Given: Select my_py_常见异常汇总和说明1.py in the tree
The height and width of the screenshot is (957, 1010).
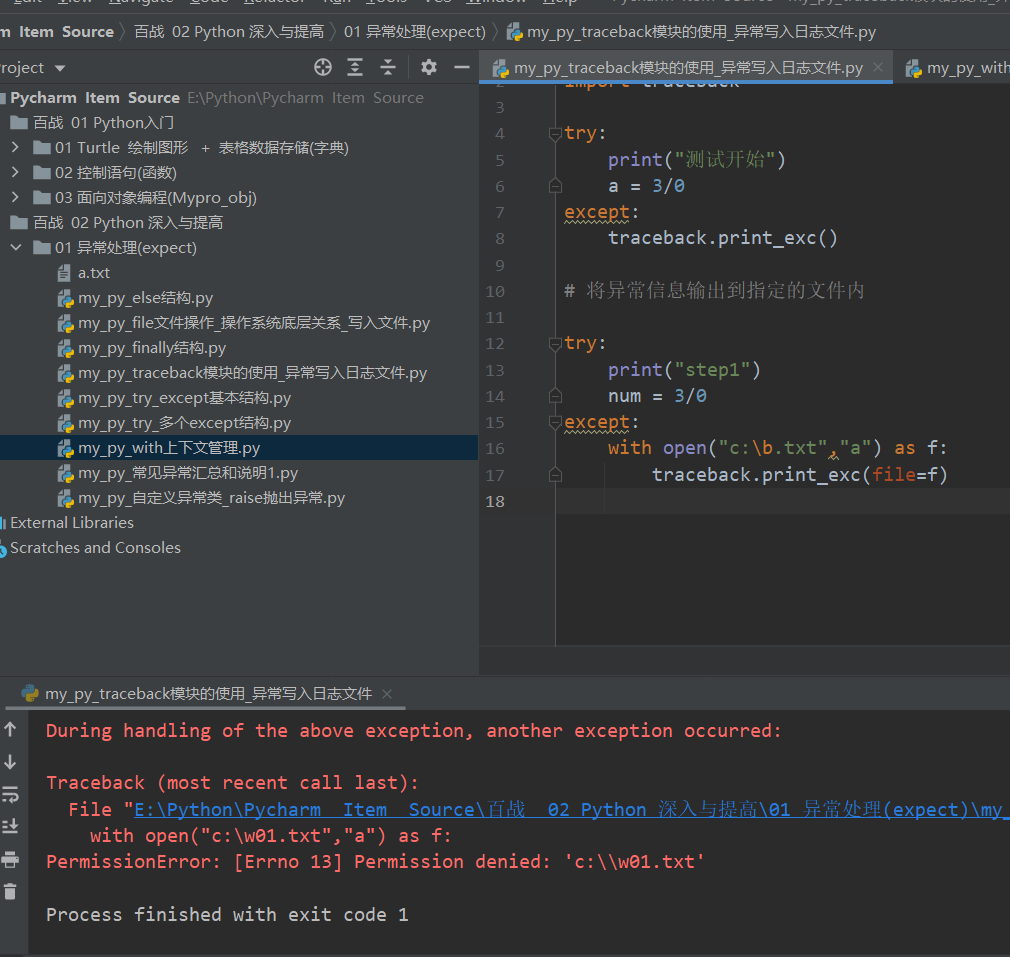Looking at the screenshot, I should pyautogui.click(x=187, y=473).
